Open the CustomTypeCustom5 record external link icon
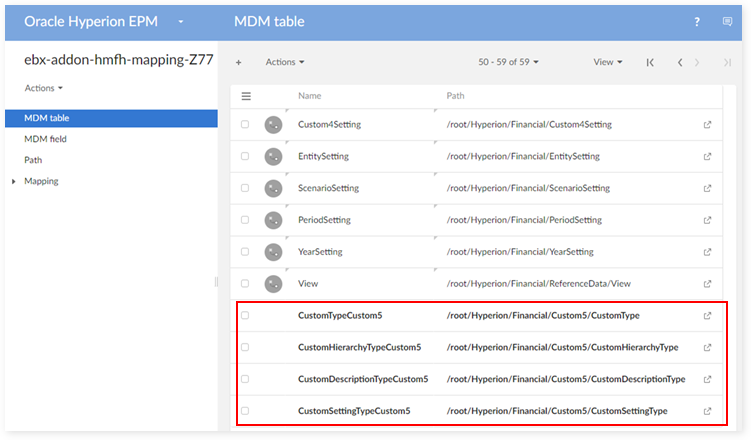Image resolution: width=751 pixels, height=440 pixels. [707, 316]
